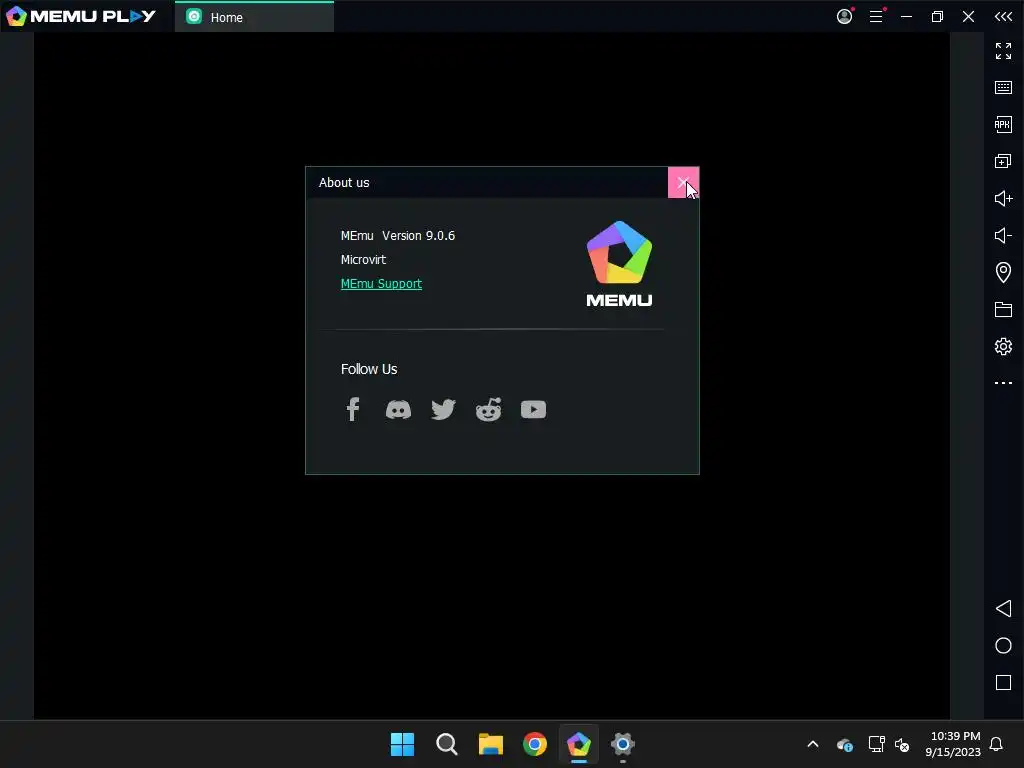Screen dimensions: 1024x768
Task: Open Windows taskbar Search
Action: (x=447, y=744)
